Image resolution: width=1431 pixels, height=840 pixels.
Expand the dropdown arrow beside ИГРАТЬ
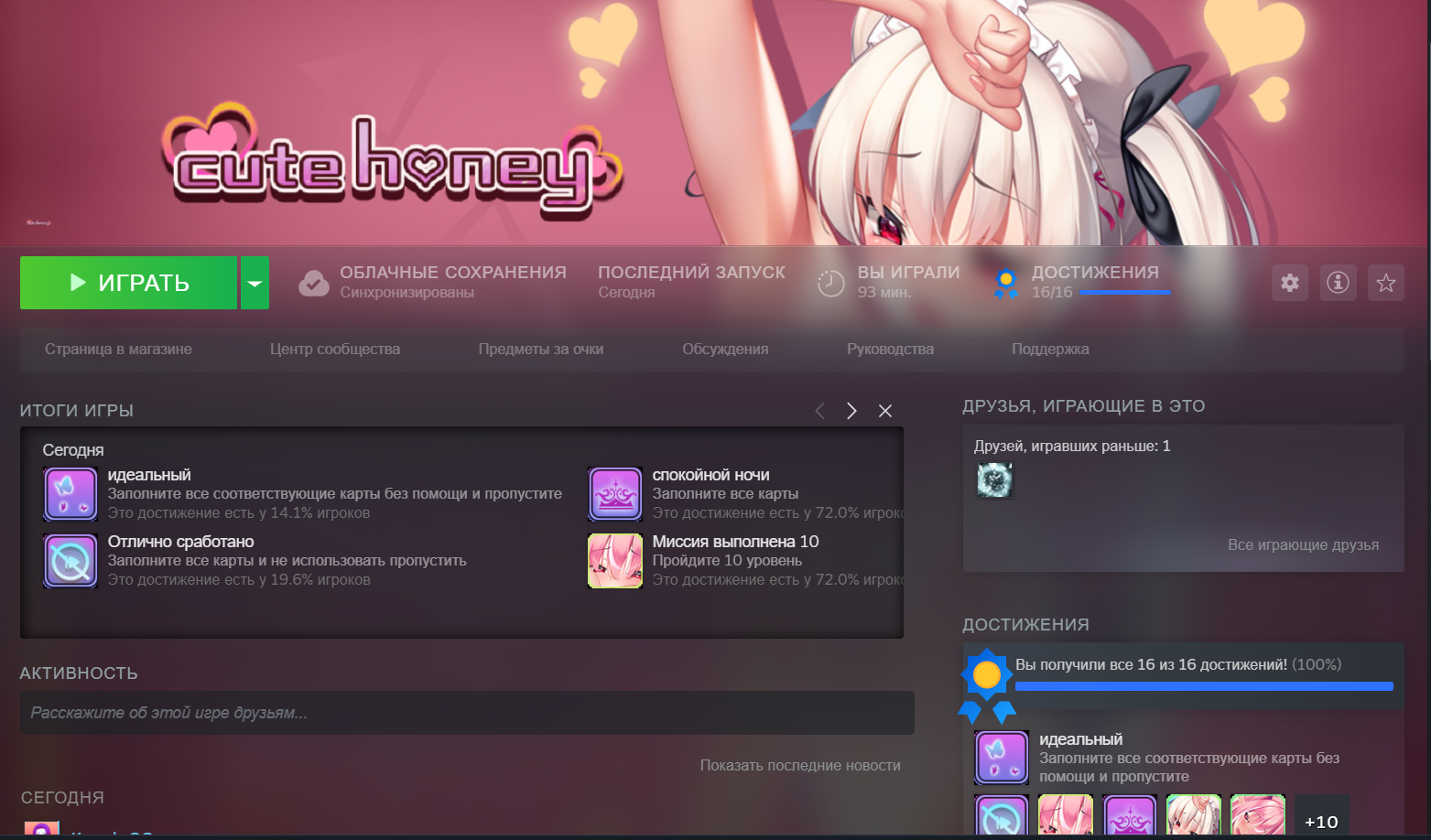pos(255,283)
